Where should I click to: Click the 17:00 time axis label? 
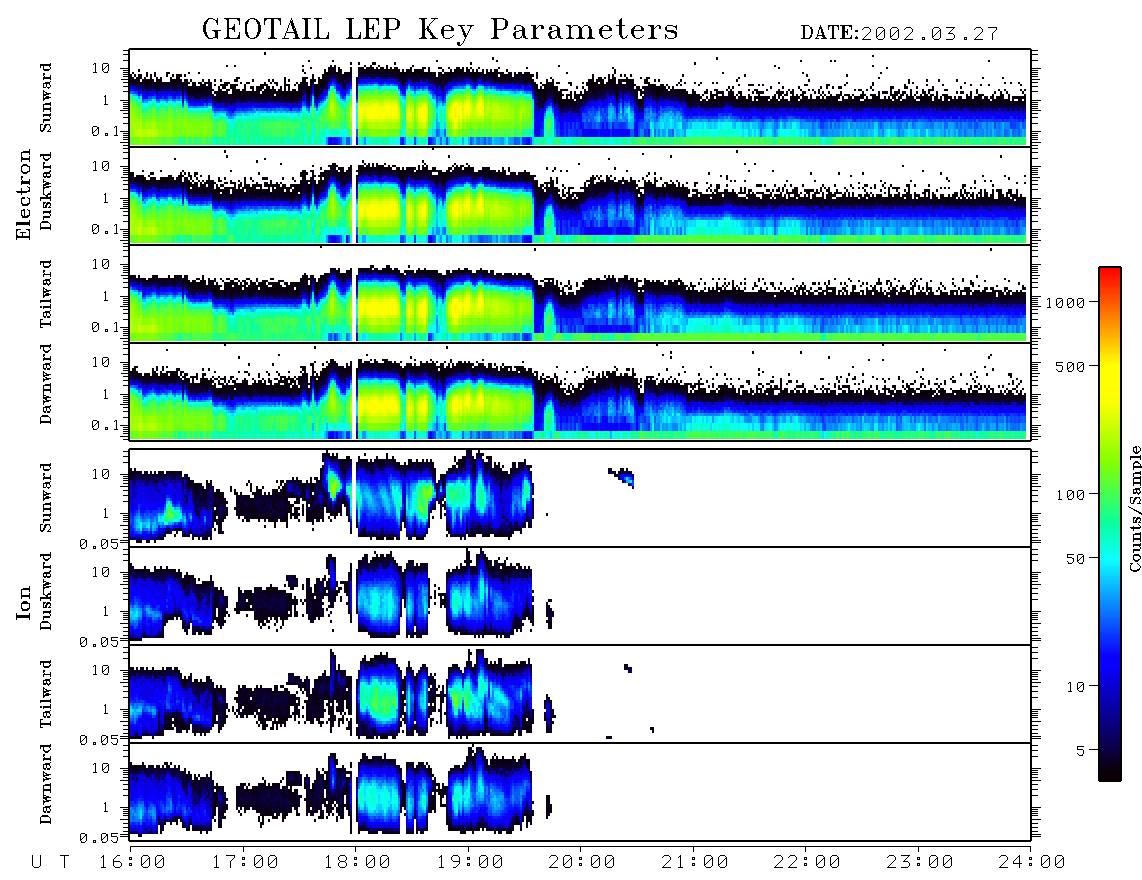[245, 863]
